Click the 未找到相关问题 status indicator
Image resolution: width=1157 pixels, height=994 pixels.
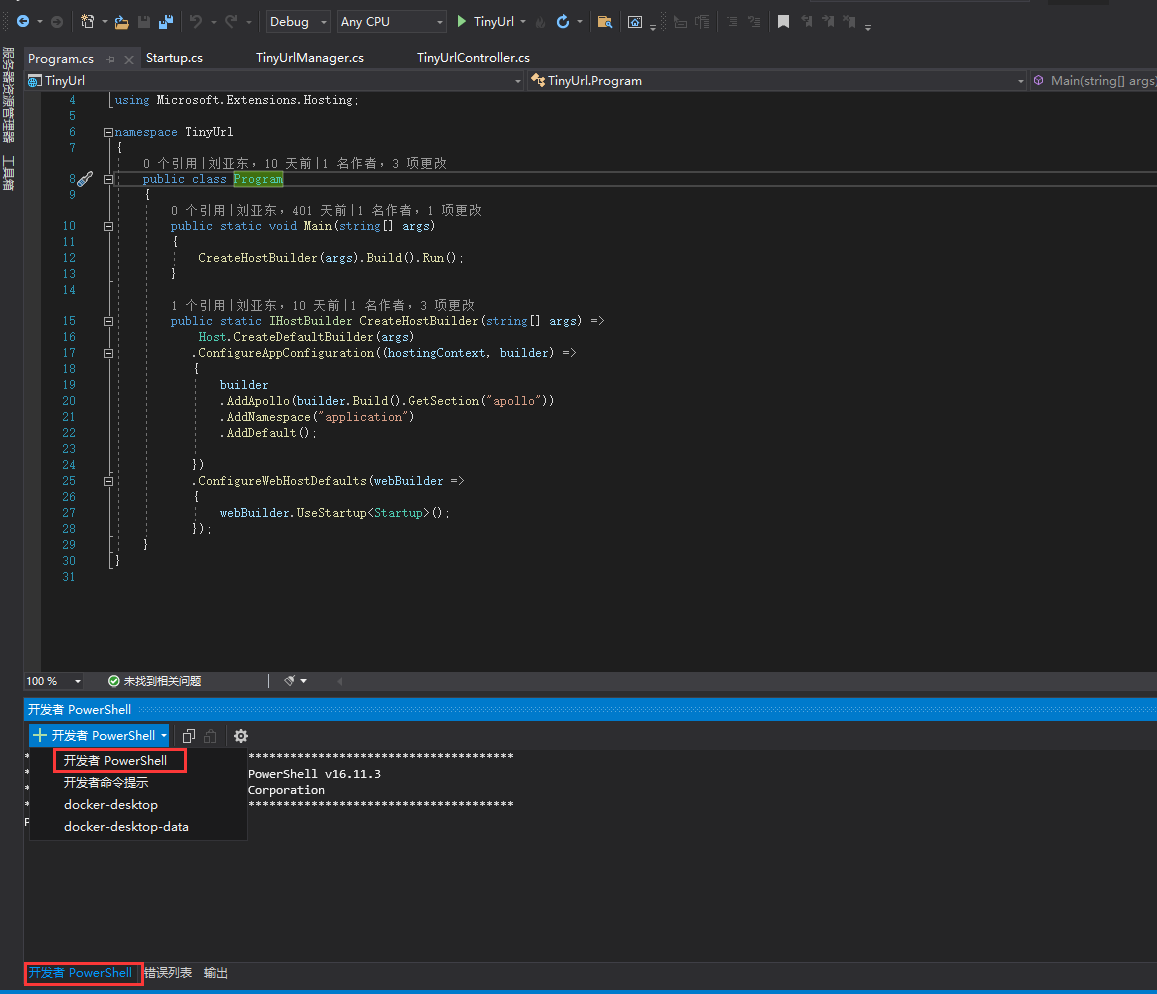(154, 680)
